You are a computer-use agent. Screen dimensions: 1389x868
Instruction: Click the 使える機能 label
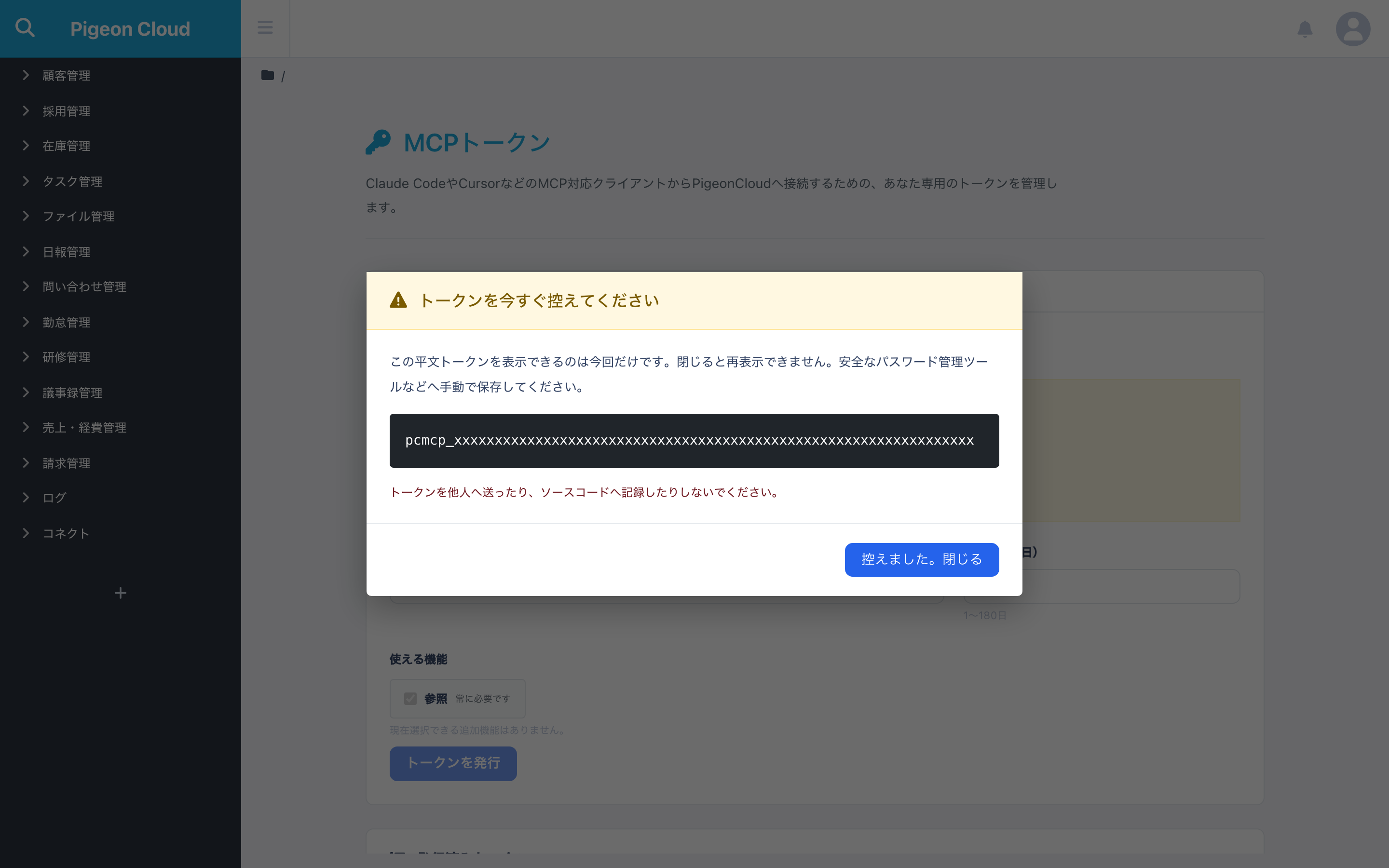tap(418, 659)
